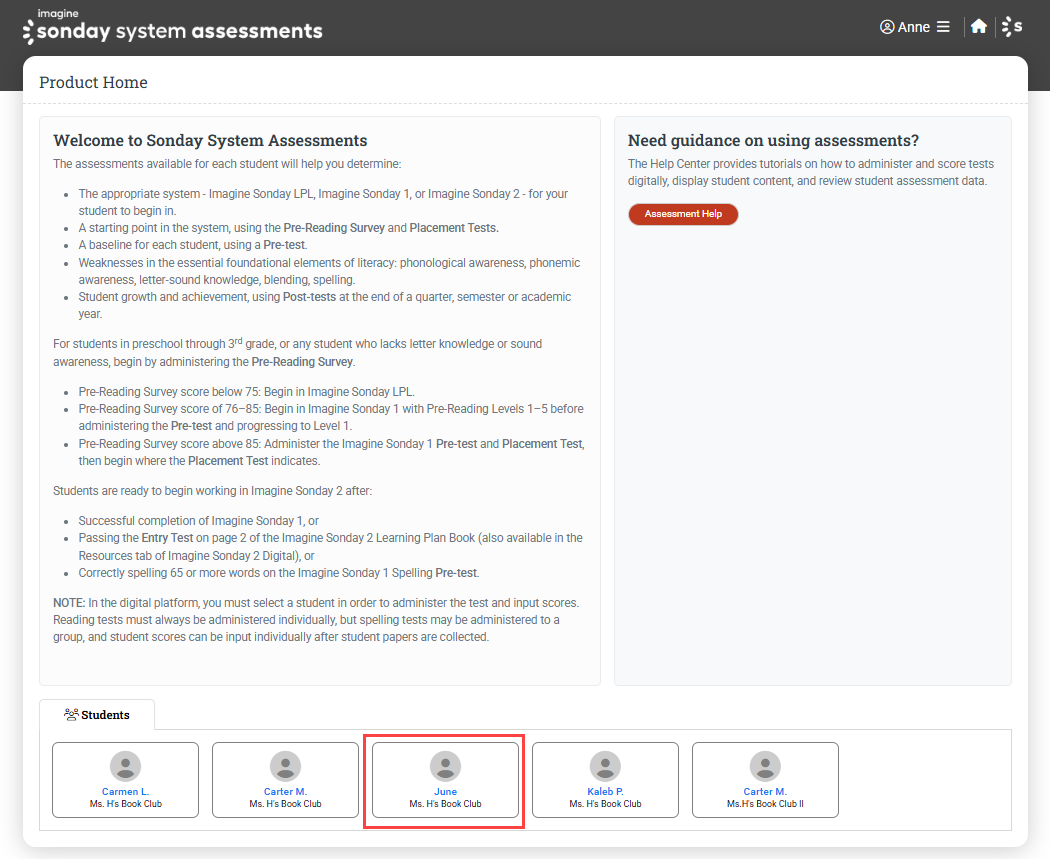Open the hamburger menu next to Anne
This screenshot has height=859, width=1050.
pos(943,27)
